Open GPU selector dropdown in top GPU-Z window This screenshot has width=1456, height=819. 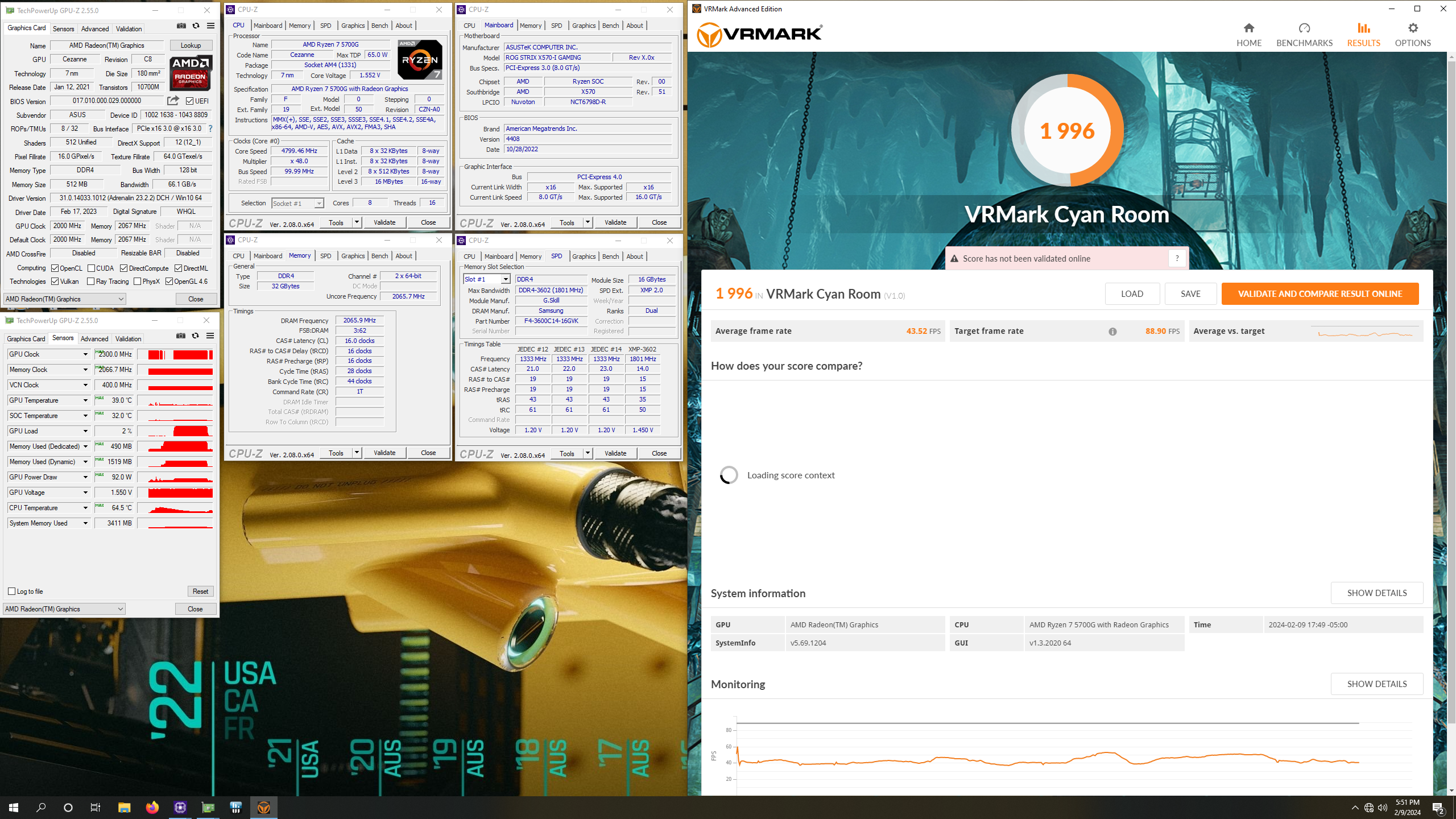65,299
